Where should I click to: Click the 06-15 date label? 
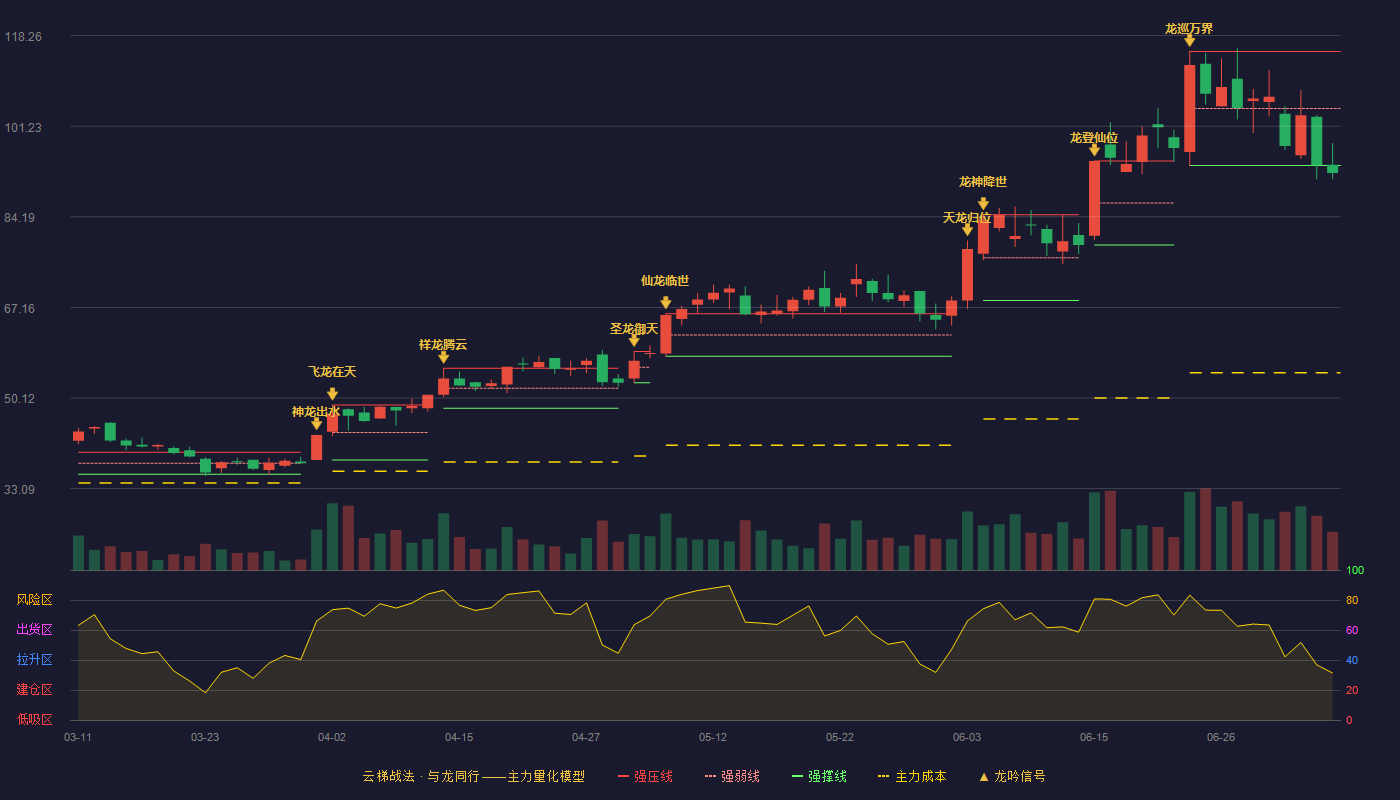1094,737
